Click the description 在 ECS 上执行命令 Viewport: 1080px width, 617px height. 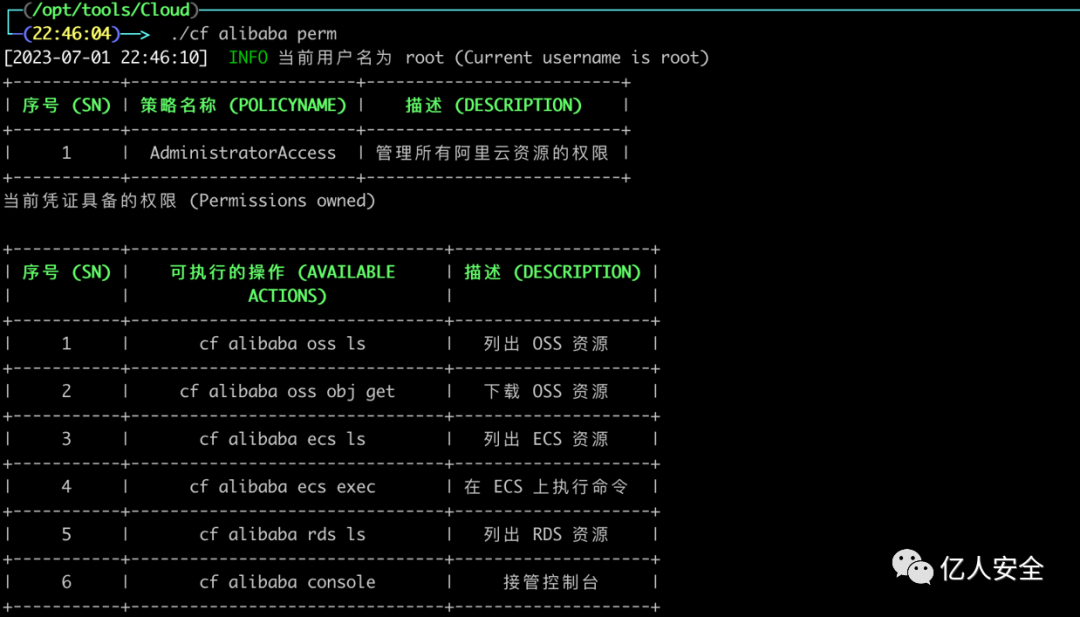[546, 486]
